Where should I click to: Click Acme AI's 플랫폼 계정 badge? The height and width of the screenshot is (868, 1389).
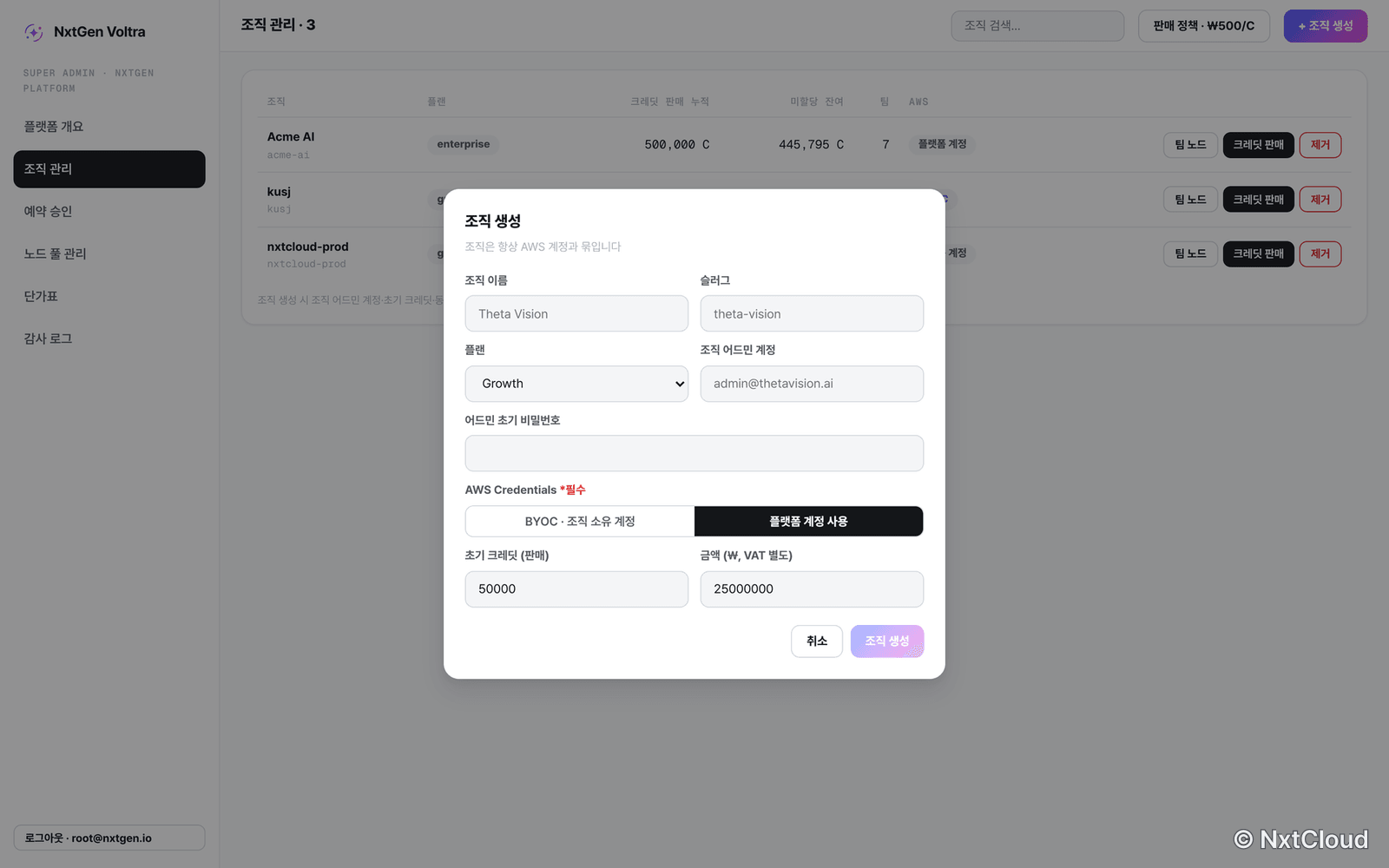pos(942,144)
